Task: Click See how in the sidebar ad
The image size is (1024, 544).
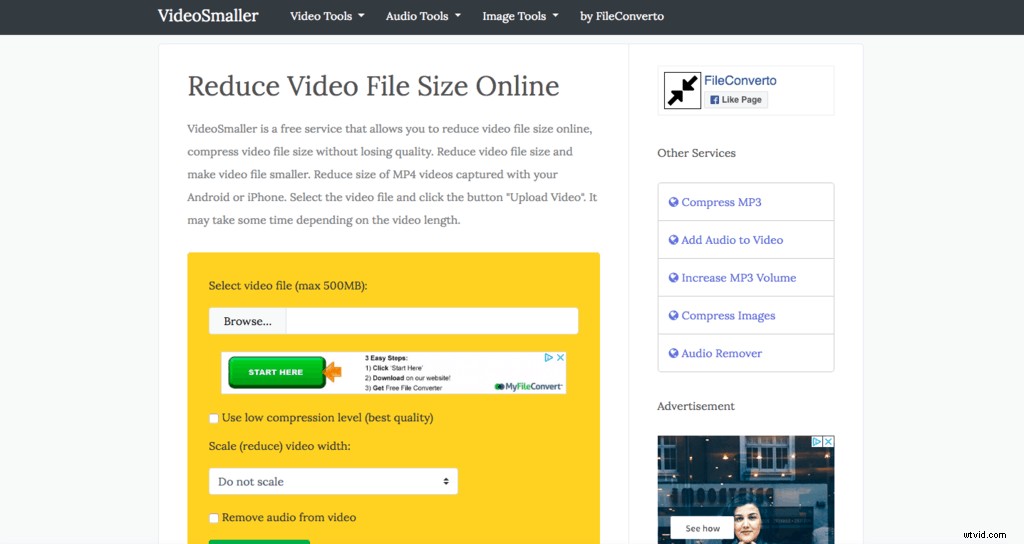Action: point(702,528)
